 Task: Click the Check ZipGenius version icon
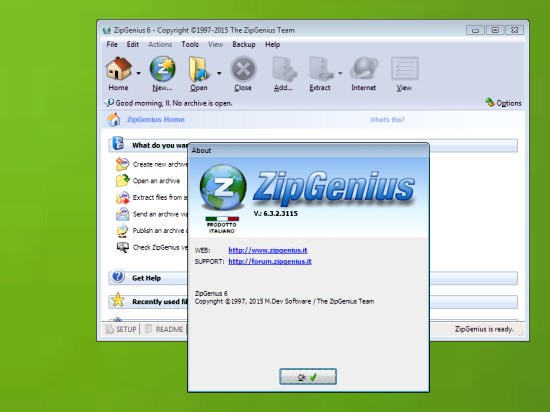pyautogui.click(x=122, y=247)
